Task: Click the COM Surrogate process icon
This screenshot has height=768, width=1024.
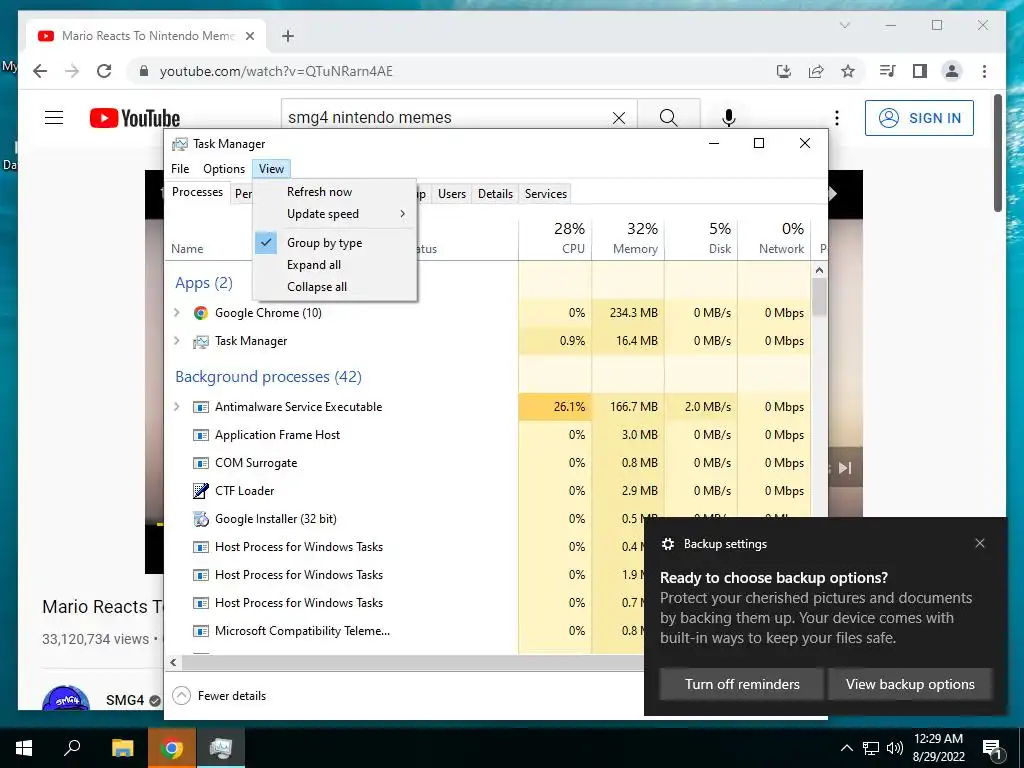Action: (200, 463)
